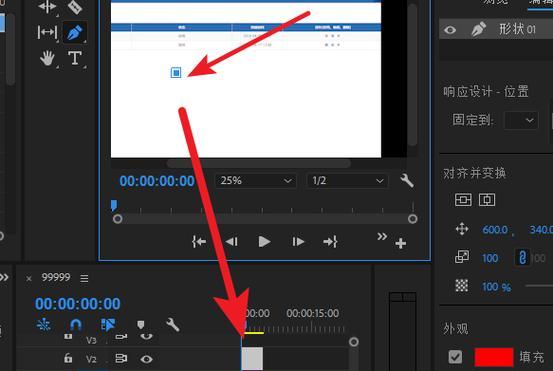Hide the V3 track output eye

(x=146, y=336)
